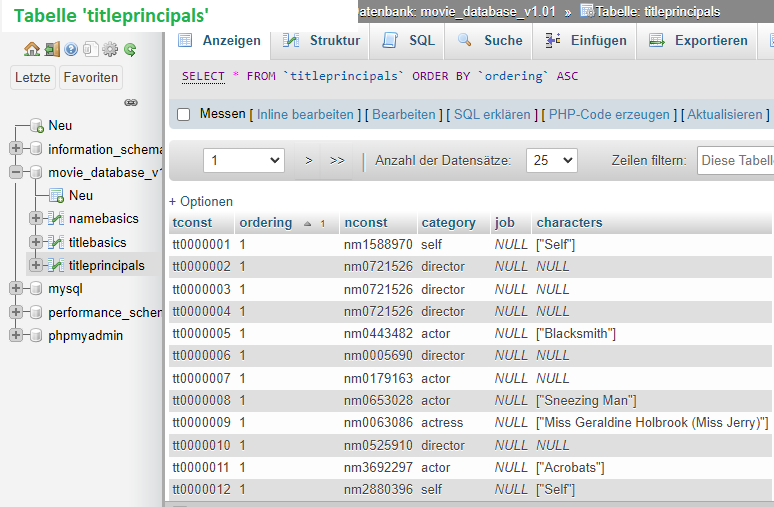This screenshot has height=507, width=774.
Task: Expand the phpmyadmin database node
Action: (16, 335)
